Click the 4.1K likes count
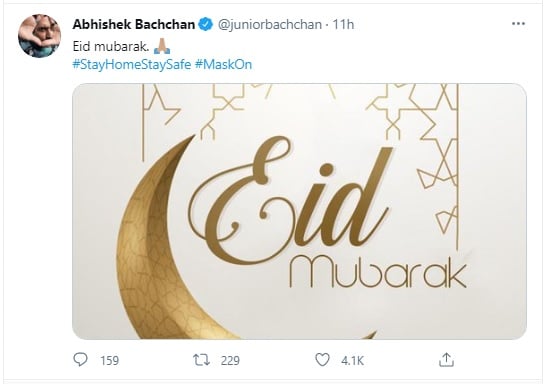 (352, 360)
